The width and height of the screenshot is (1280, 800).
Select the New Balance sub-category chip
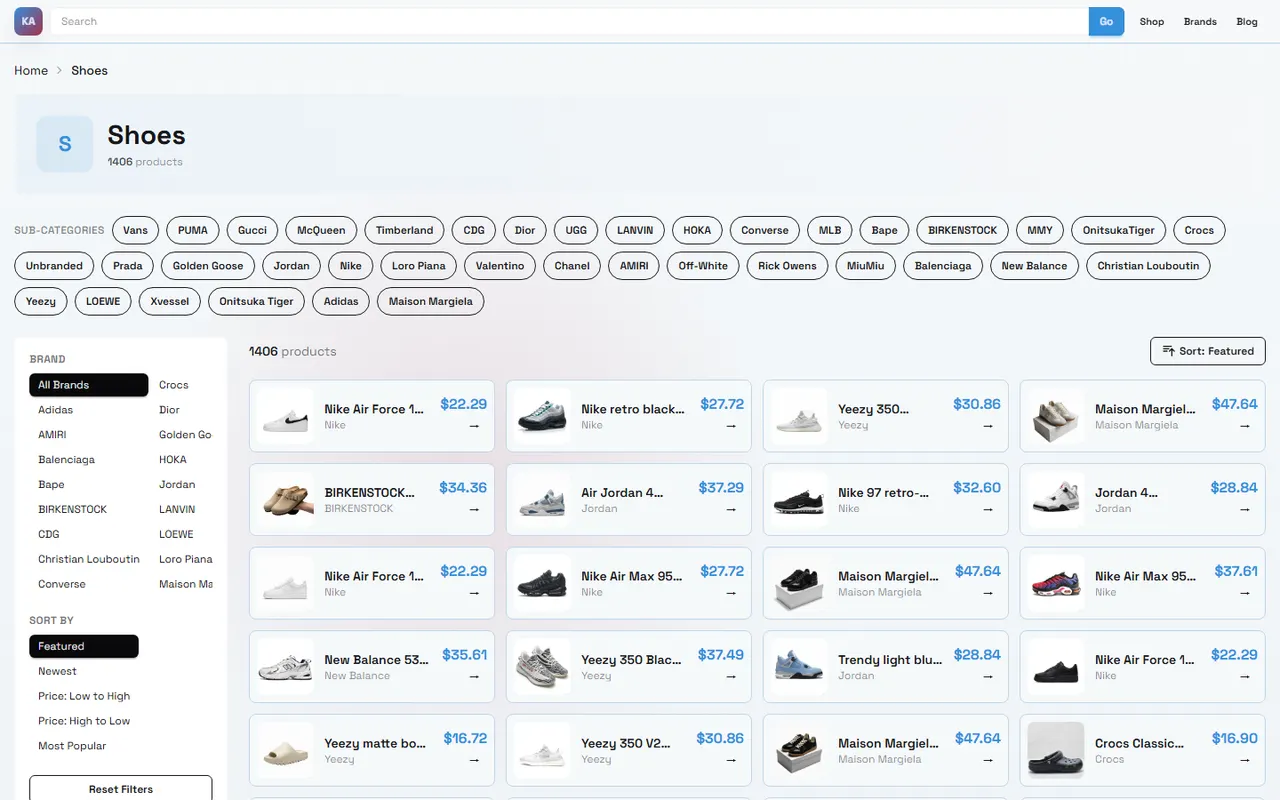pos(1034,266)
